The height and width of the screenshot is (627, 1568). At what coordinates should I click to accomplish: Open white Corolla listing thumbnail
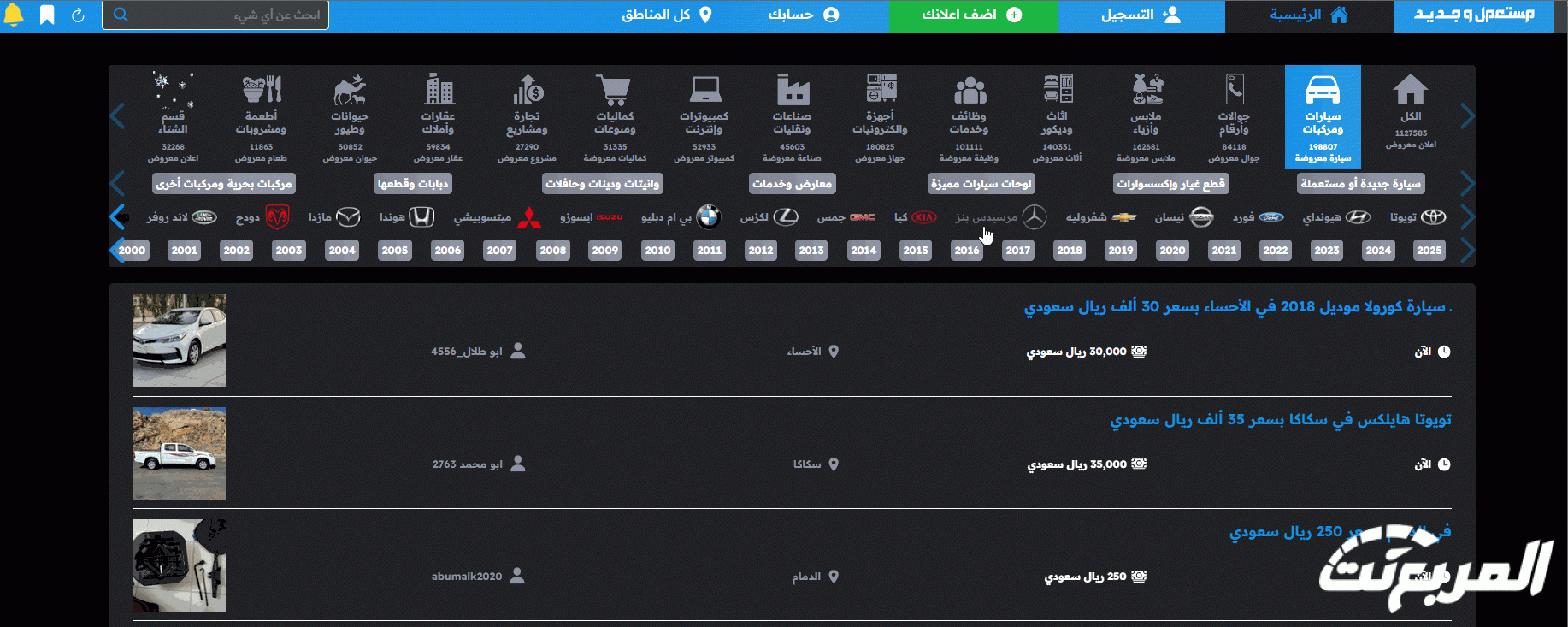point(179,340)
